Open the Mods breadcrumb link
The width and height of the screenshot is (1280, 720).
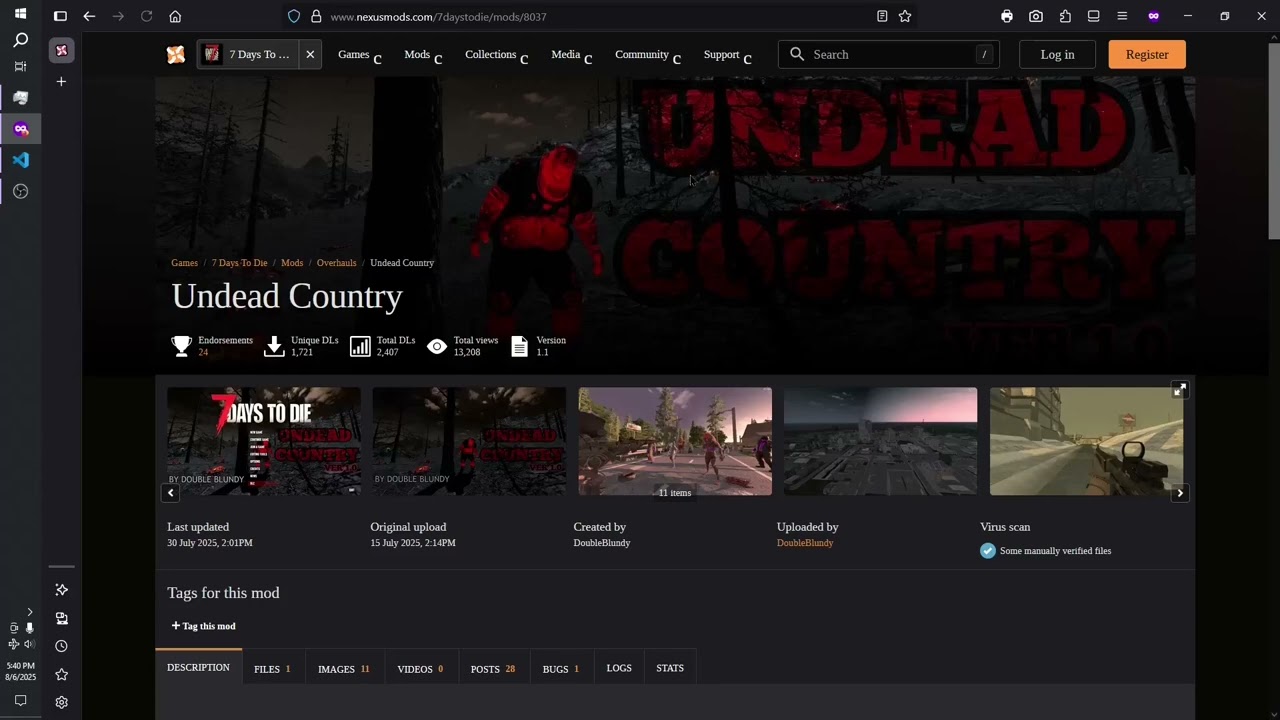click(292, 263)
